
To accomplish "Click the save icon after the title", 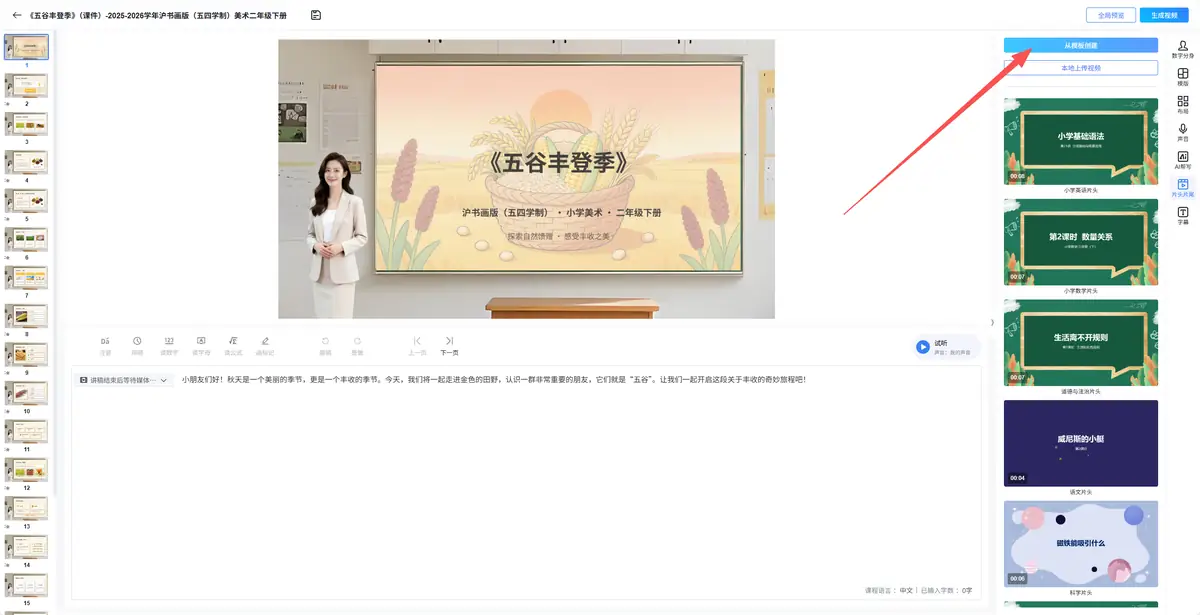I will point(316,15).
